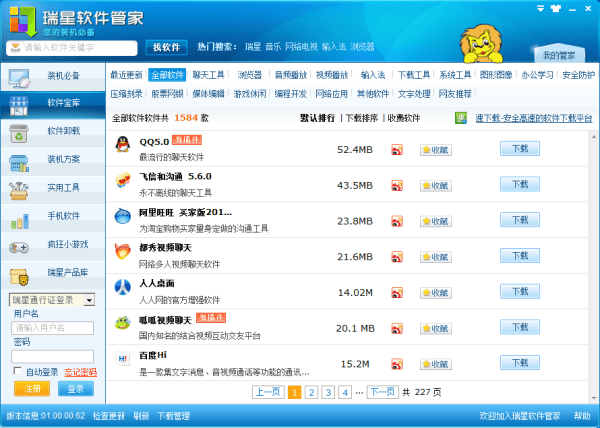Select 软件宝库 sidebar item

pos(53,104)
